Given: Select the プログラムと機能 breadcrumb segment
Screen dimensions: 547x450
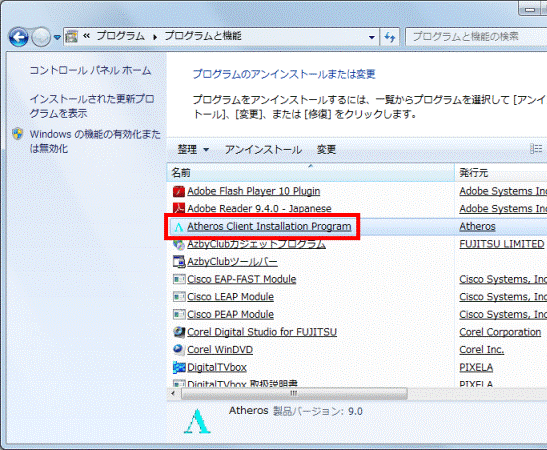Looking at the screenshot, I should pos(203,36).
